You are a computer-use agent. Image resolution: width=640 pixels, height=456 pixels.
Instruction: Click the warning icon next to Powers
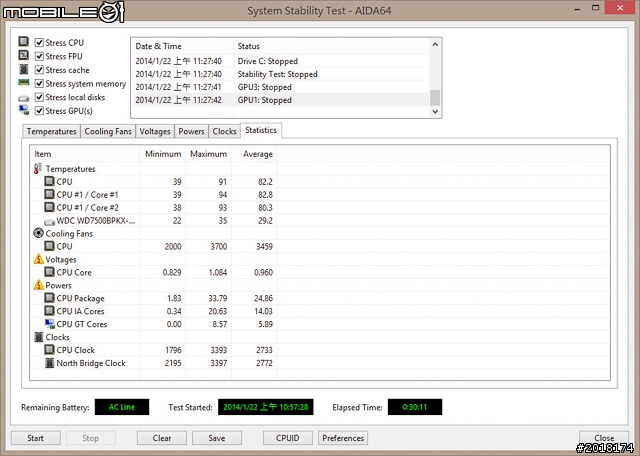pos(38,285)
